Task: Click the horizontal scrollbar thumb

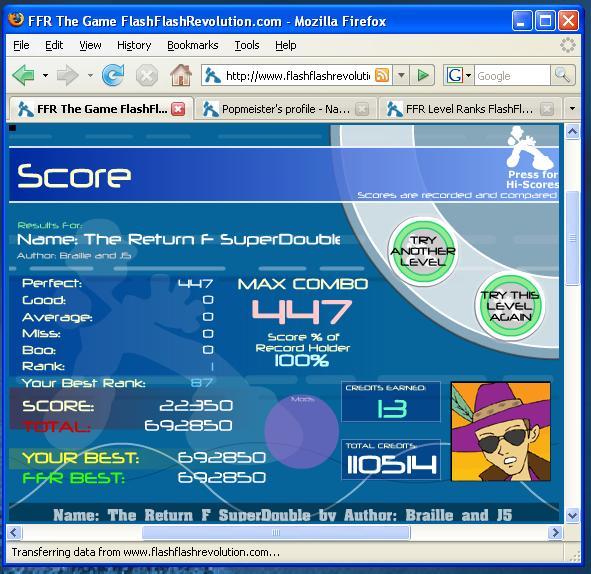Action: pos(276,533)
